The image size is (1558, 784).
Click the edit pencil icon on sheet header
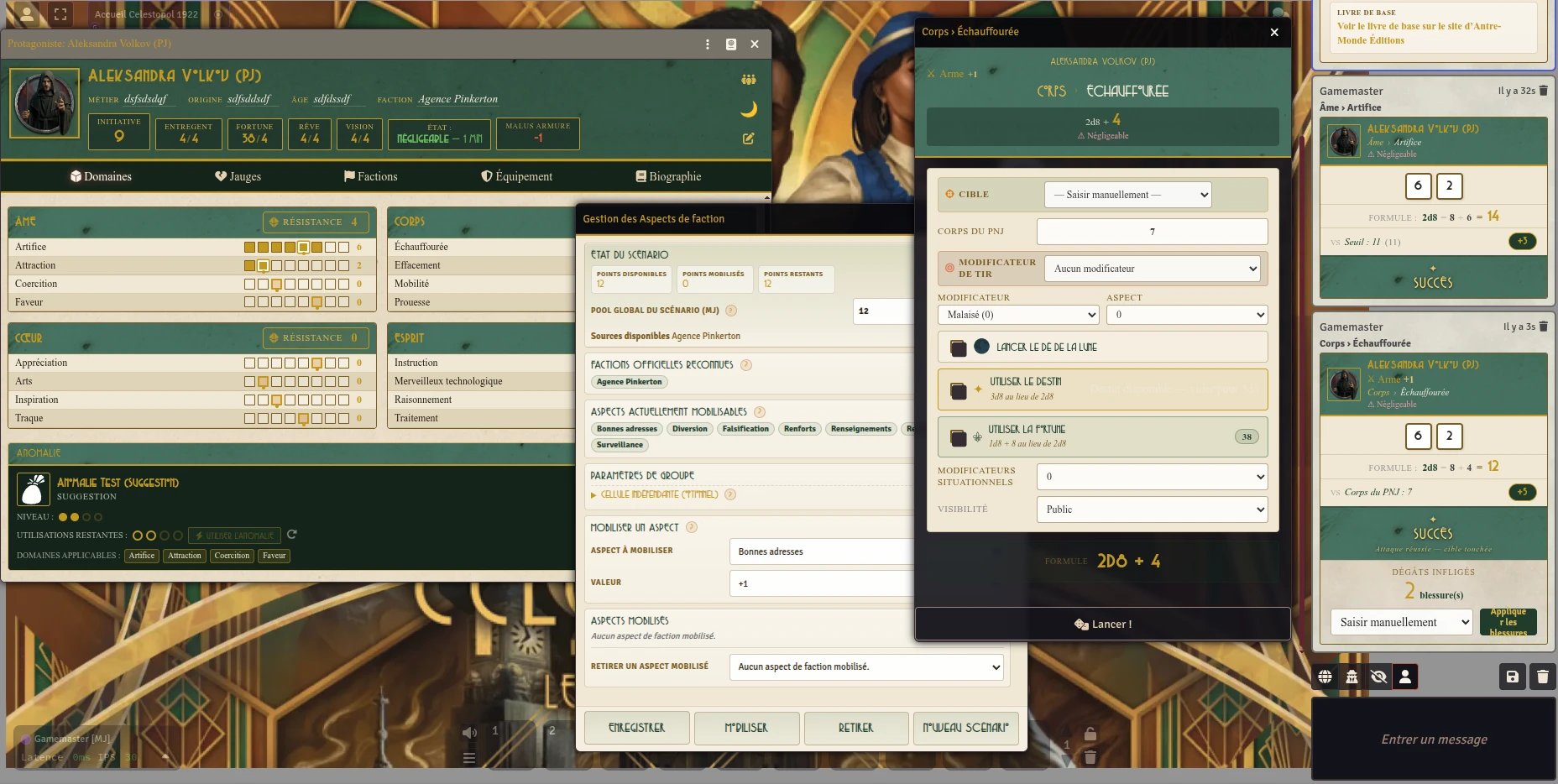tap(748, 139)
